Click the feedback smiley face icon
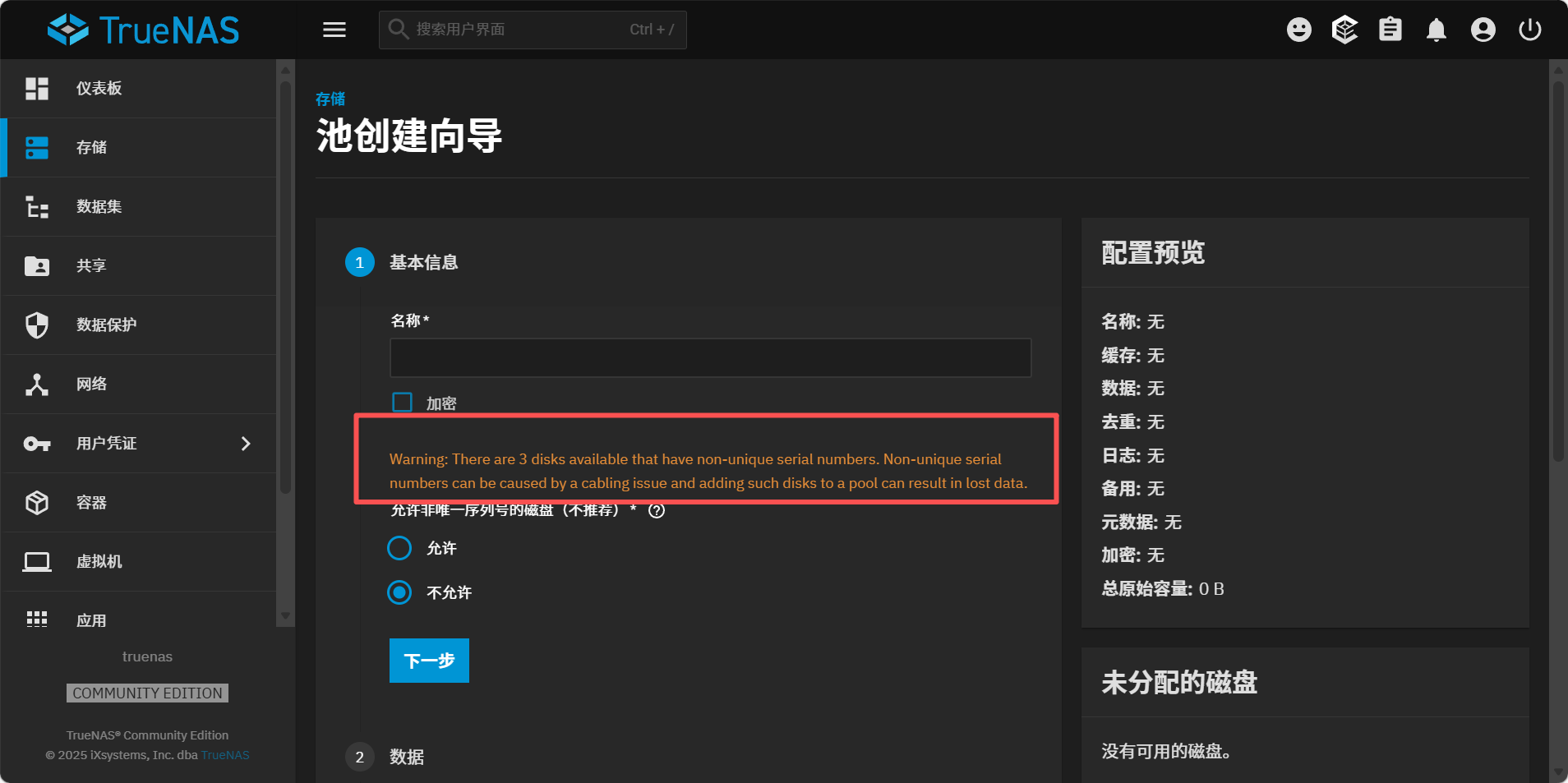Screen dimensions: 1568x783 (x=1298, y=30)
